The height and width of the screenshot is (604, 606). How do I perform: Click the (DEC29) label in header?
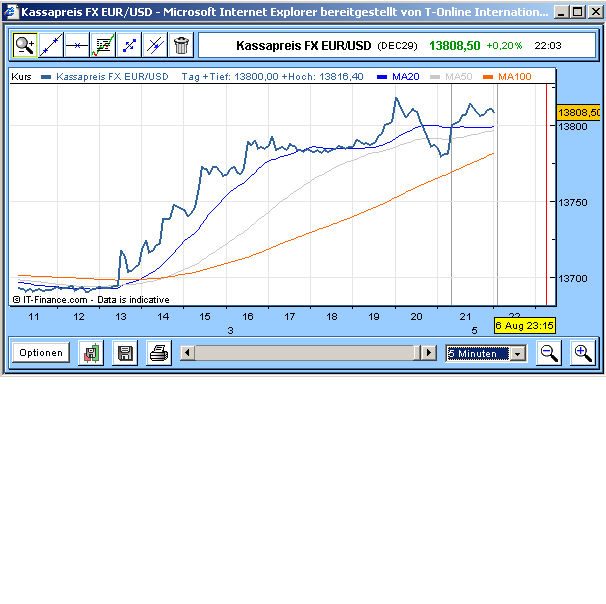[x=397, y=46]
